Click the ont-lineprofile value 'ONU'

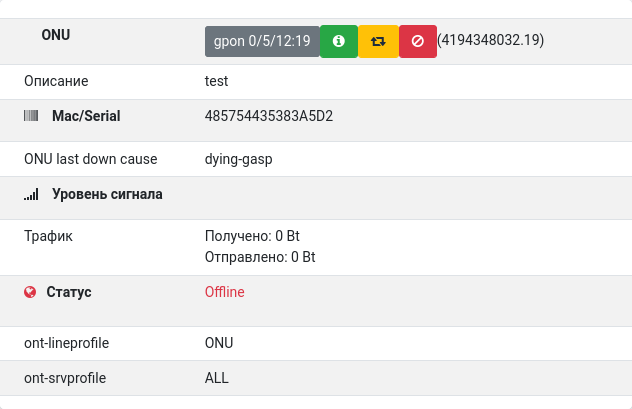(x=219, y=343)
